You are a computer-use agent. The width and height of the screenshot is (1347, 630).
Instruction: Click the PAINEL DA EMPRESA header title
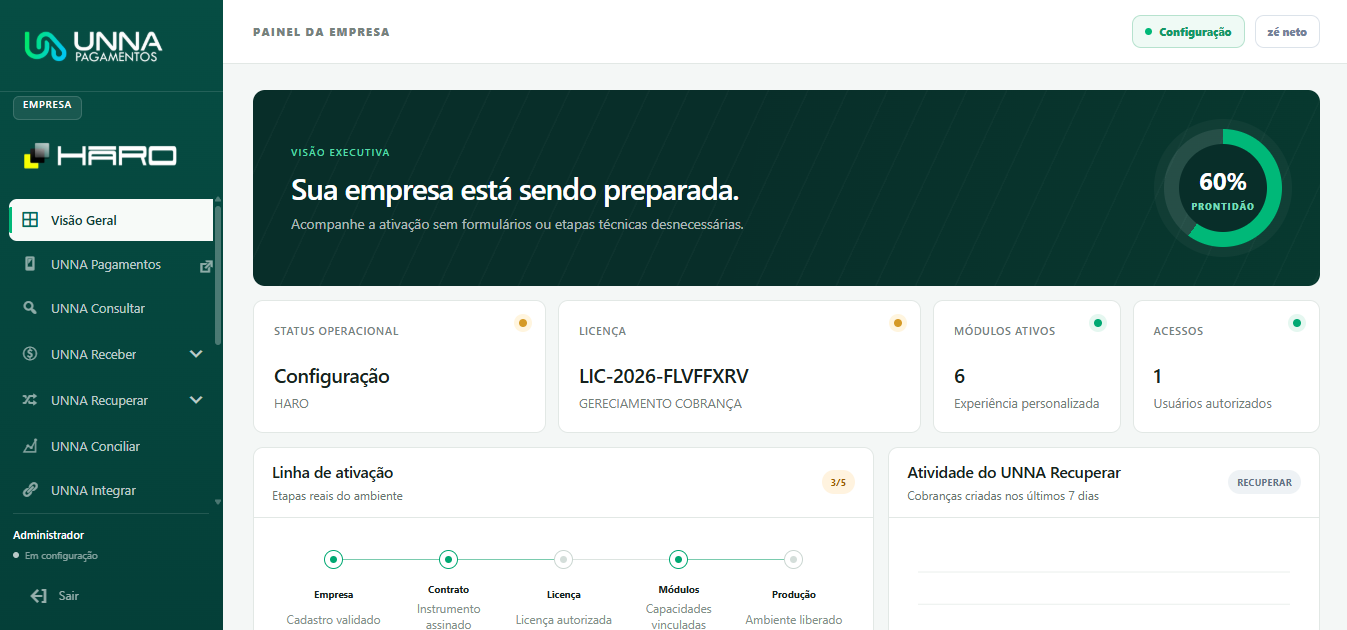[x=321, y=32]
